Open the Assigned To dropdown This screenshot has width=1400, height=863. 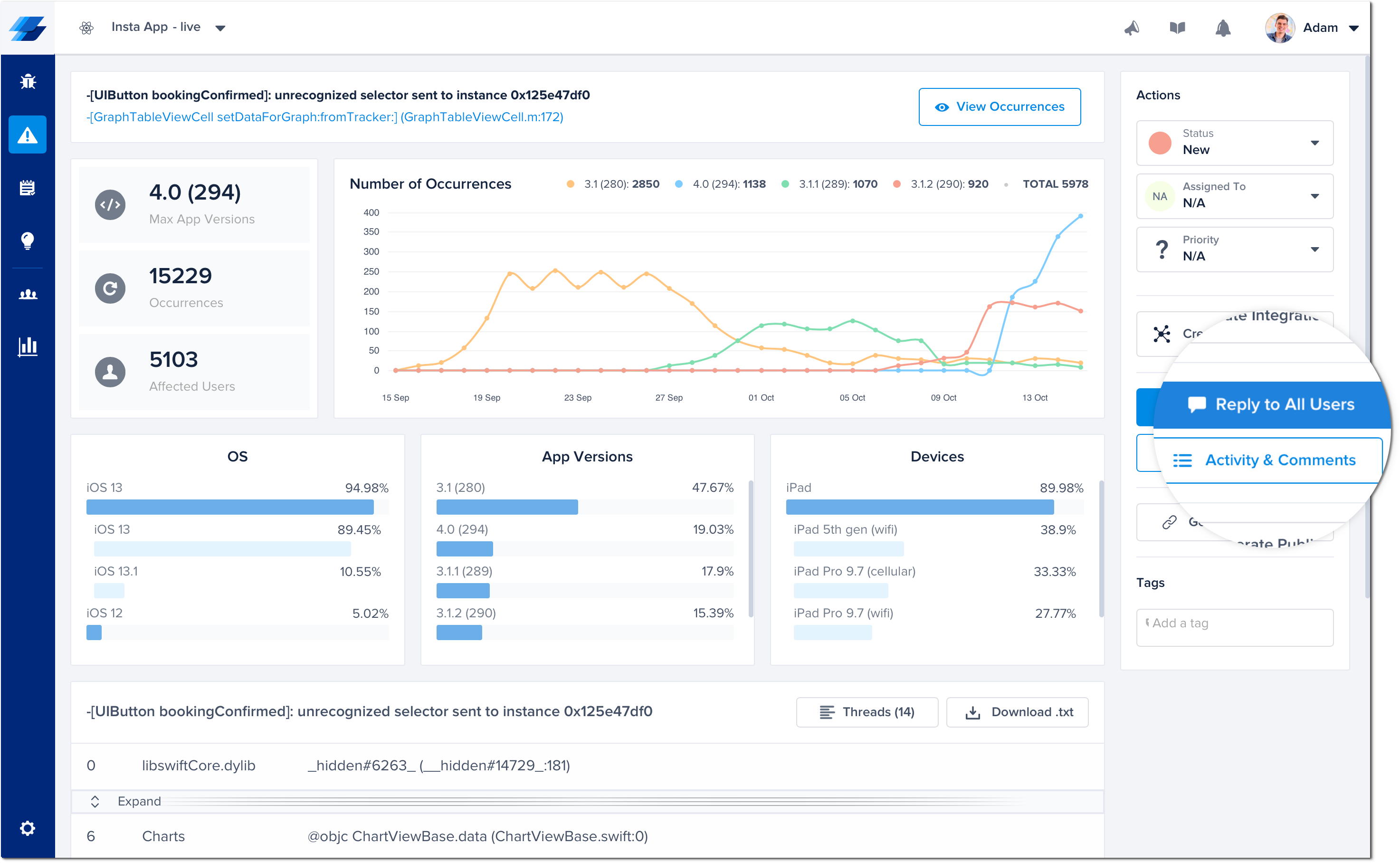[1235, 196]
